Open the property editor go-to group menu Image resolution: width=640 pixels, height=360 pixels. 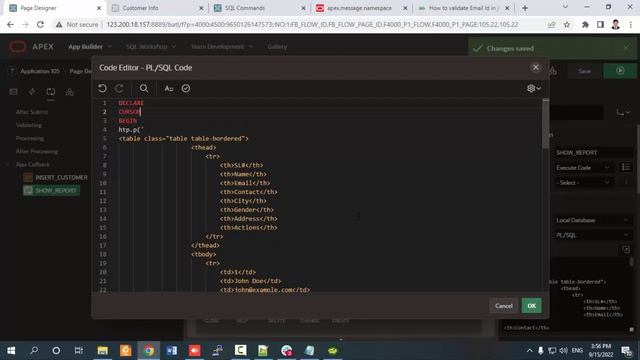coord(623,112)
